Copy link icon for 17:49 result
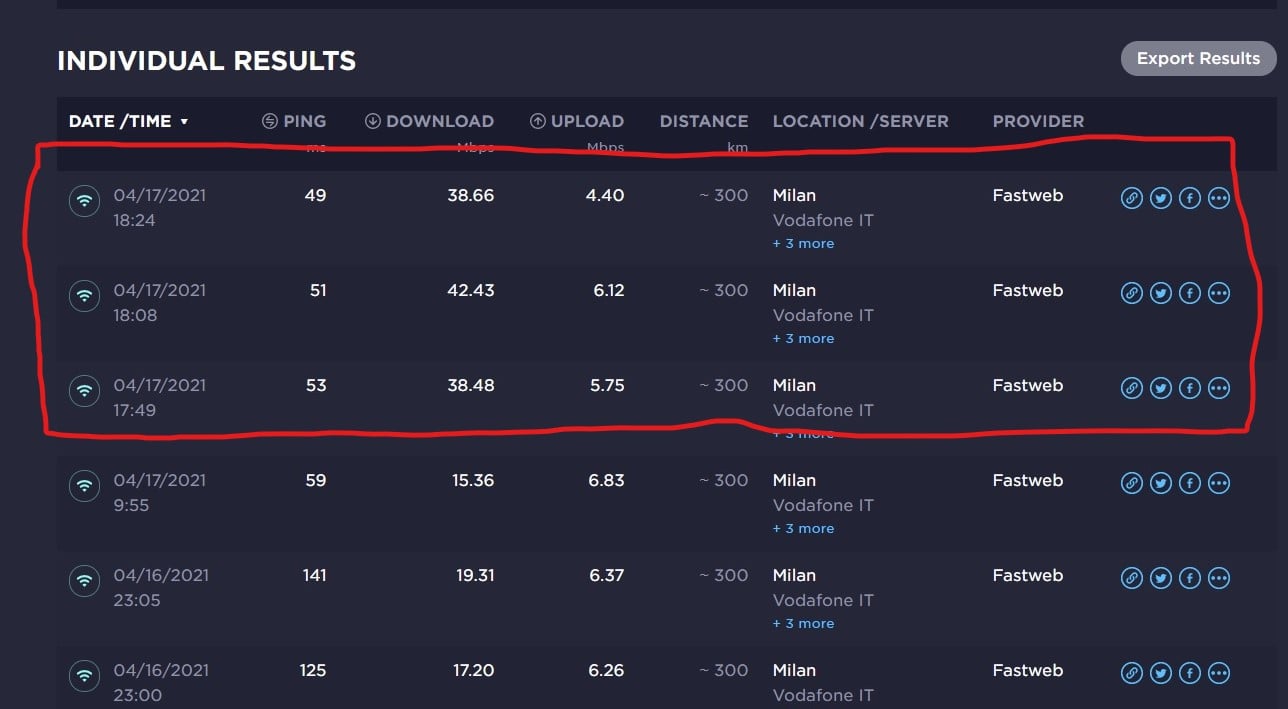Image resolution: width=1288 pixels, height=709 pixels. 1131,388
